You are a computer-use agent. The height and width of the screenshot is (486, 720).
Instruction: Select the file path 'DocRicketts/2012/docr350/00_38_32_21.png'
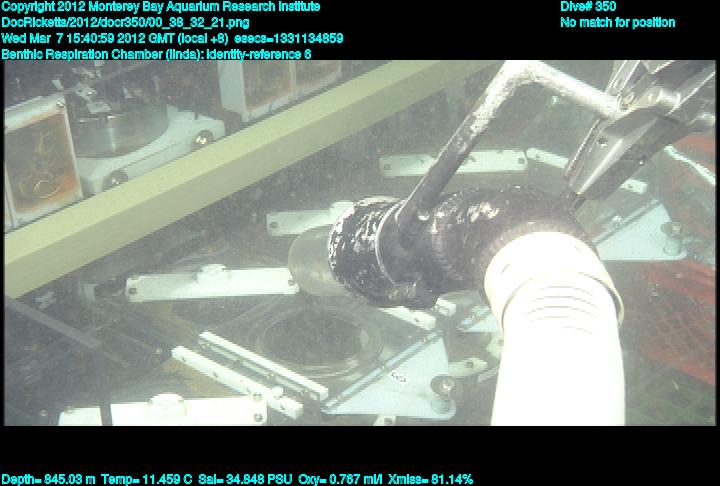point(125,23)
